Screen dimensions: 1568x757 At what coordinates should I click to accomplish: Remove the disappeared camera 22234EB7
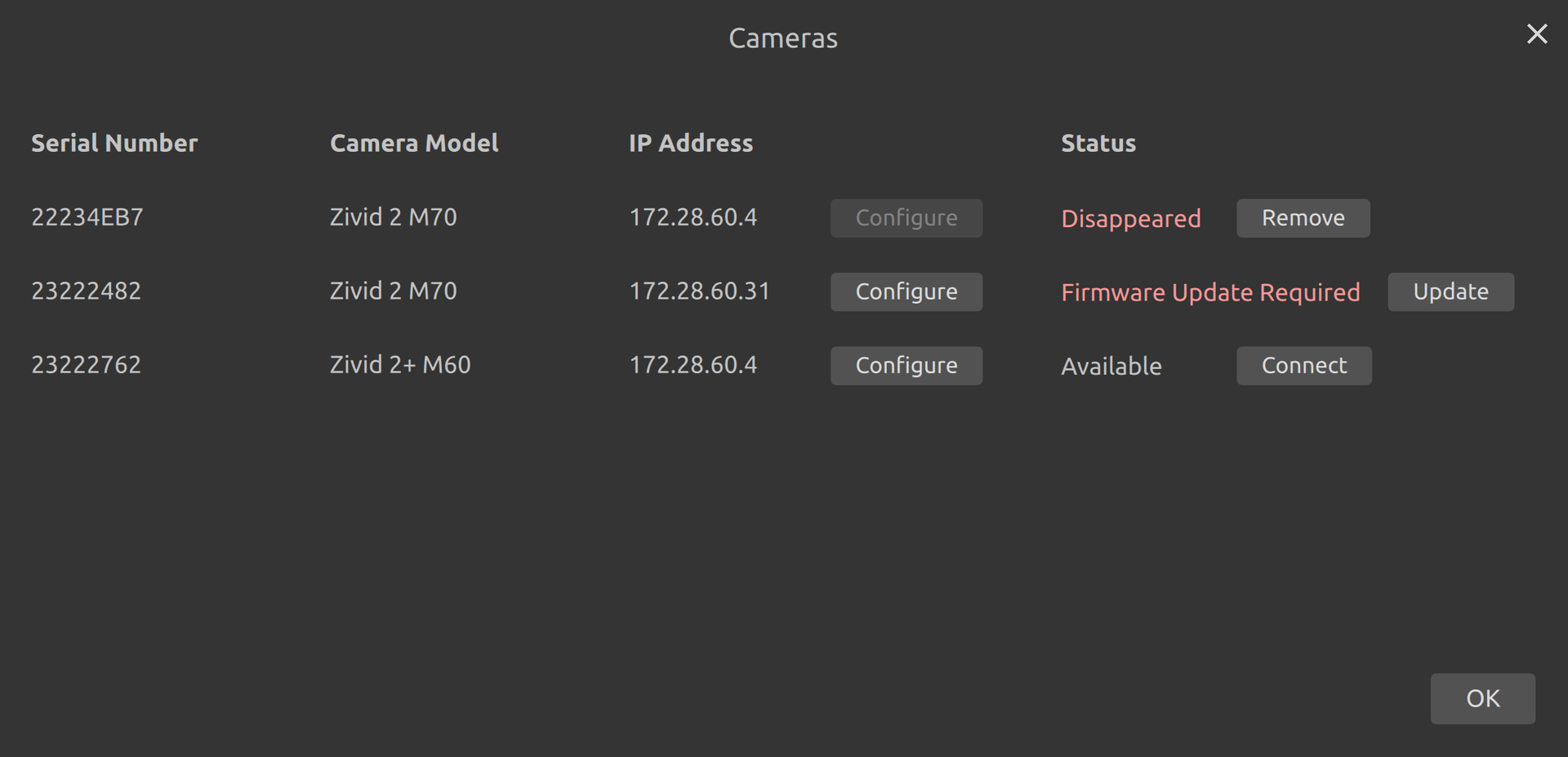[x=1303, y=218]
